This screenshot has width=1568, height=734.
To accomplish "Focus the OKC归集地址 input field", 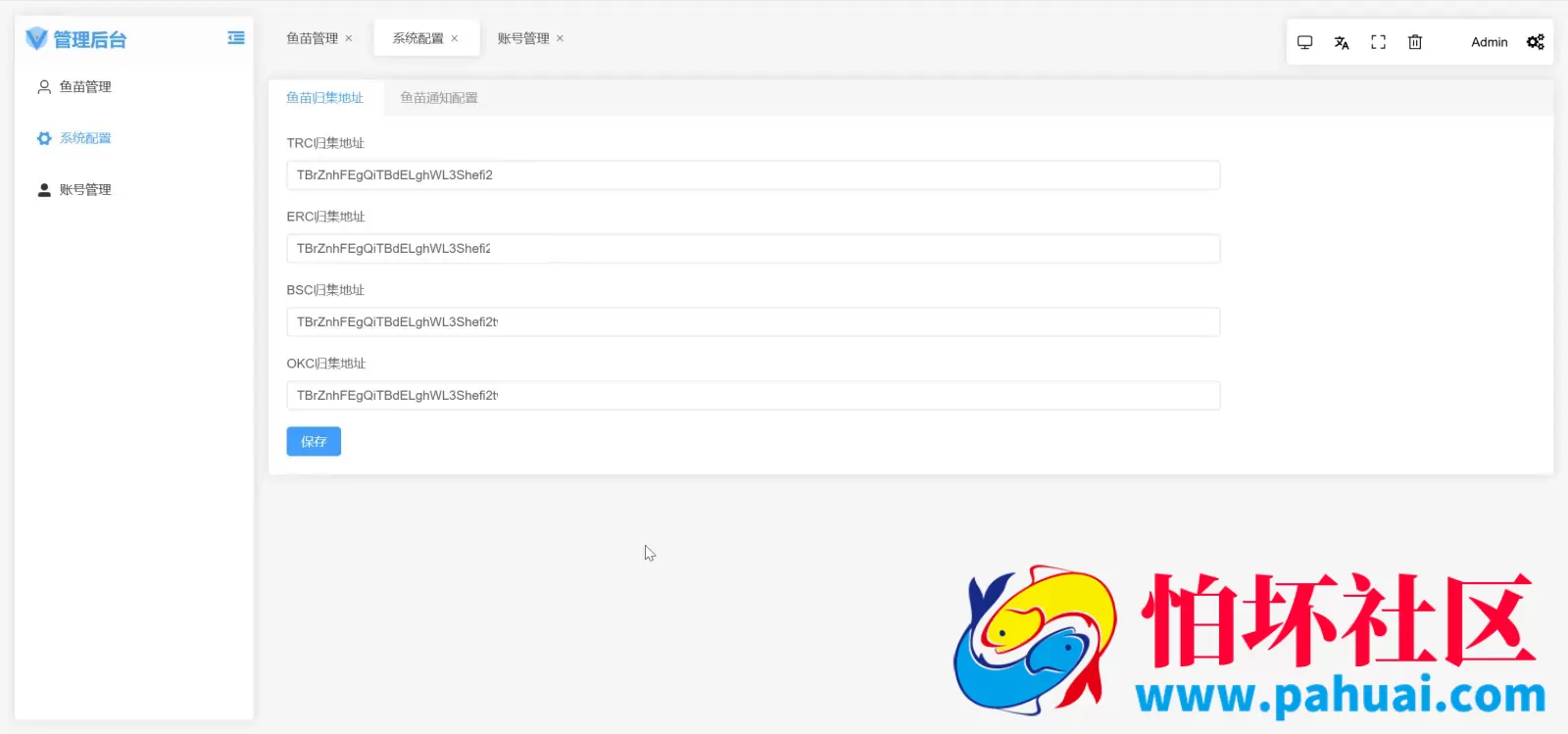I will coord(753,396).
